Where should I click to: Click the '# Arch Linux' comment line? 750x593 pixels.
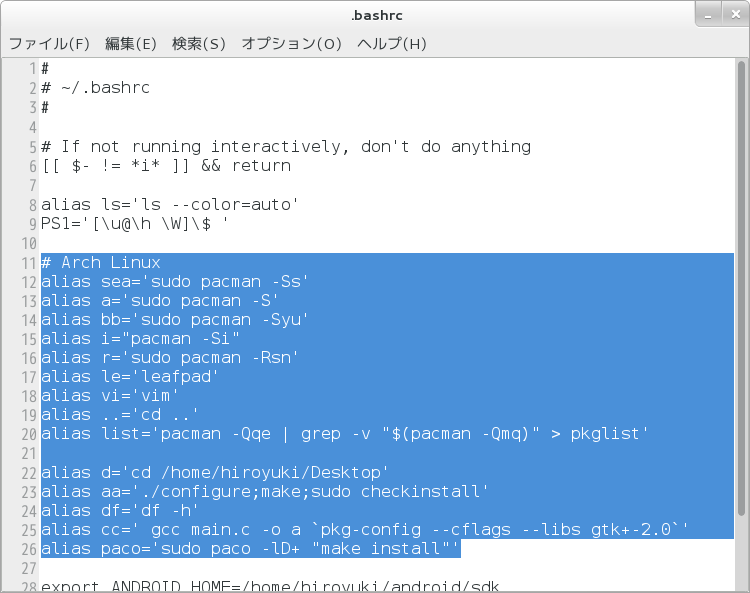tap(101, 263)
